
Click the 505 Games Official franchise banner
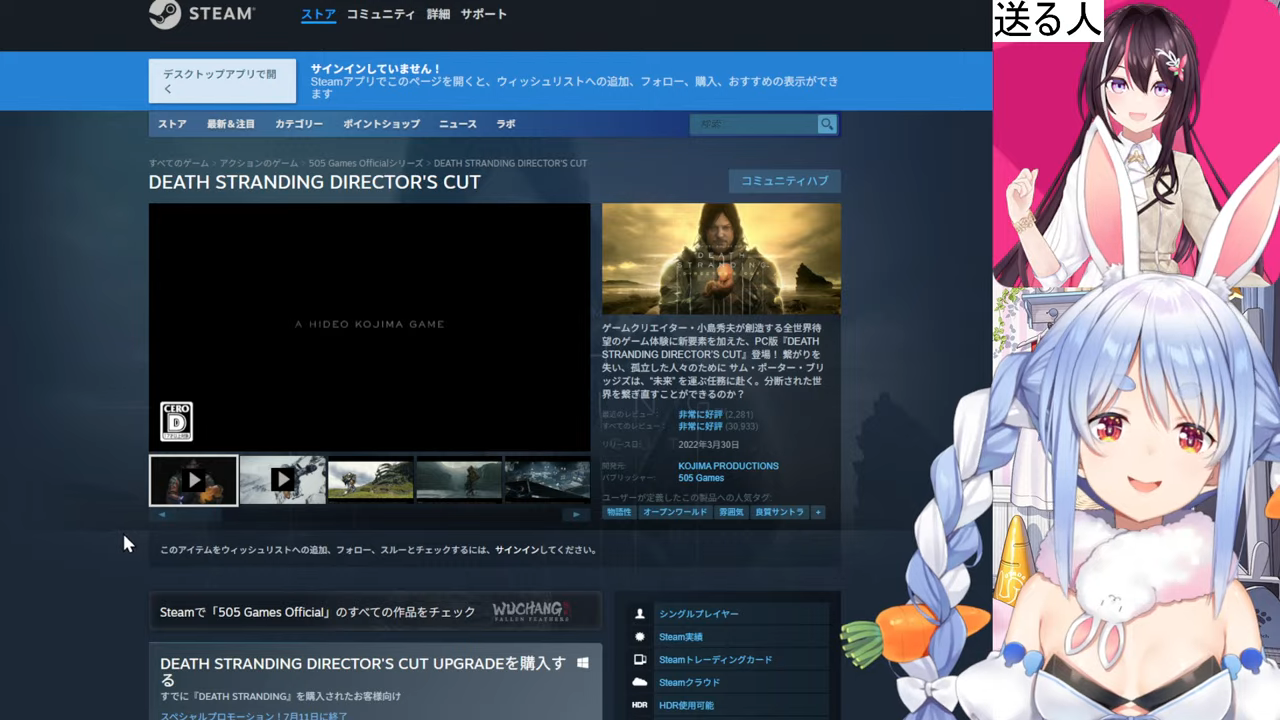coord(375,611)
